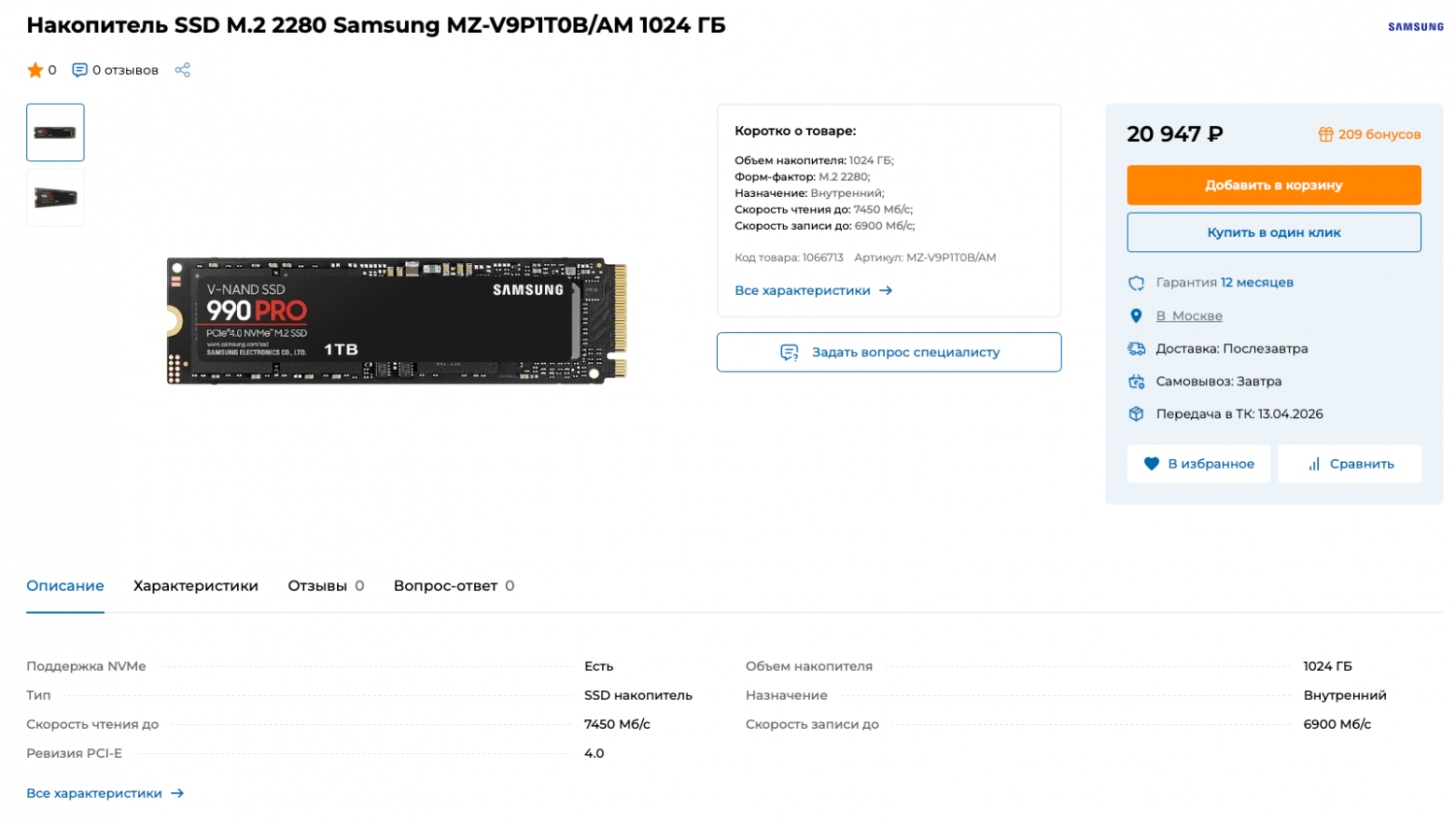
Task: Open reviews via the comment bubble icon
Action: tap(80, 70)
